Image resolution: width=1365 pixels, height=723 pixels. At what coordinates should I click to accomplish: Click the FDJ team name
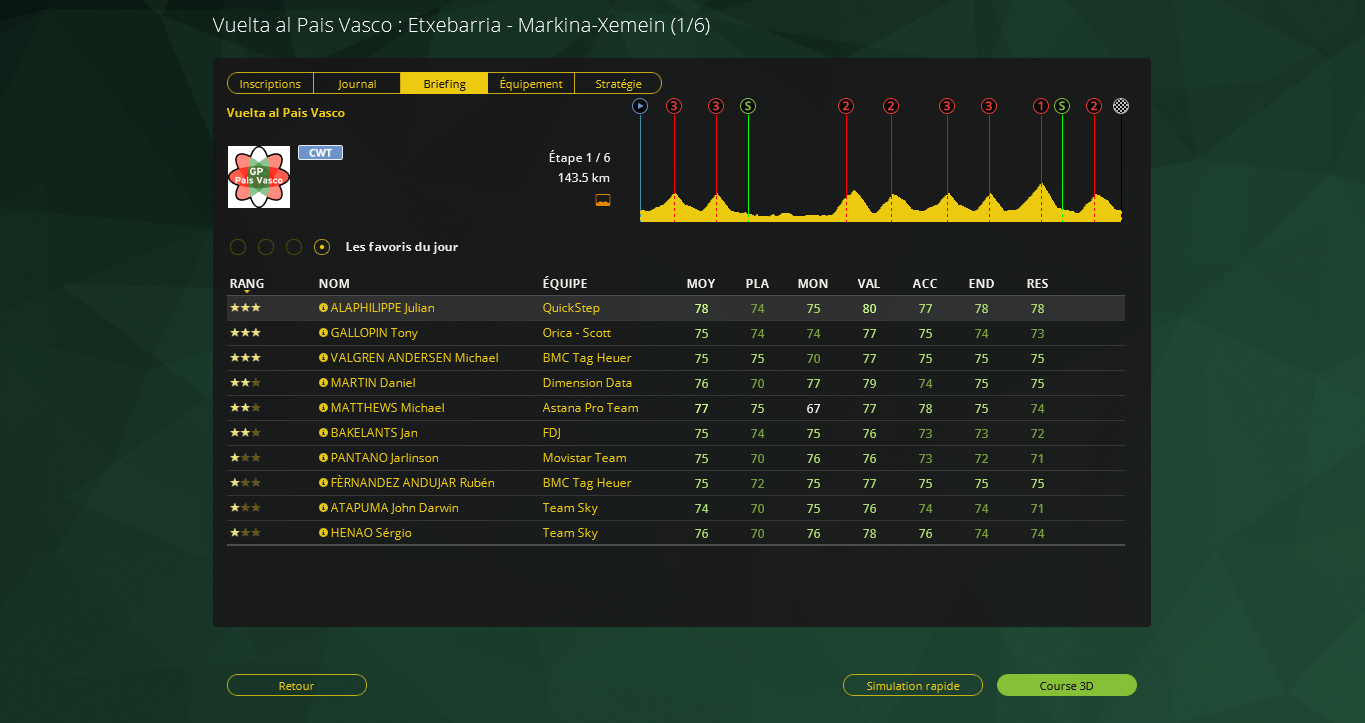click(x=553, y=433)
